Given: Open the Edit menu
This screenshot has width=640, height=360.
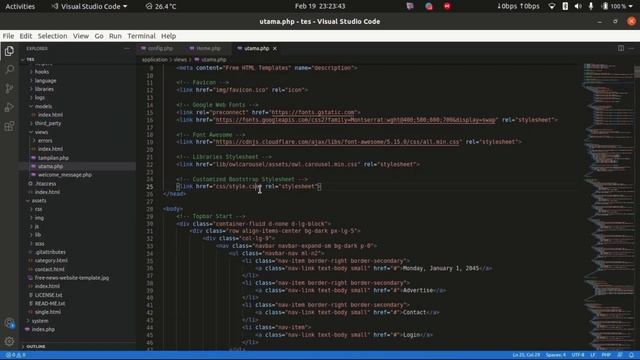Looking at the screenshot, I should (x=26, y=36).
